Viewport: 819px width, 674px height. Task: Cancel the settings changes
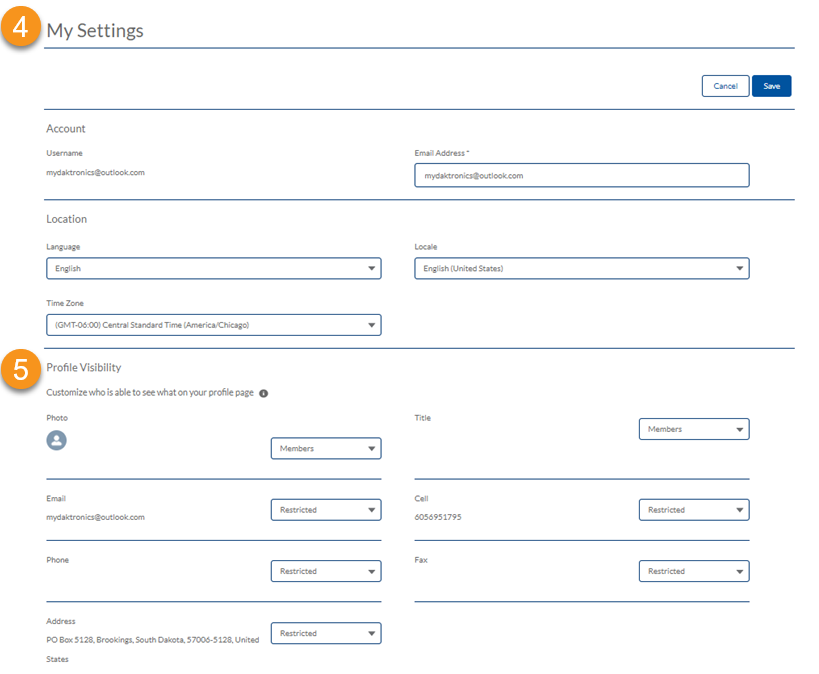click(x=725, y=86)
